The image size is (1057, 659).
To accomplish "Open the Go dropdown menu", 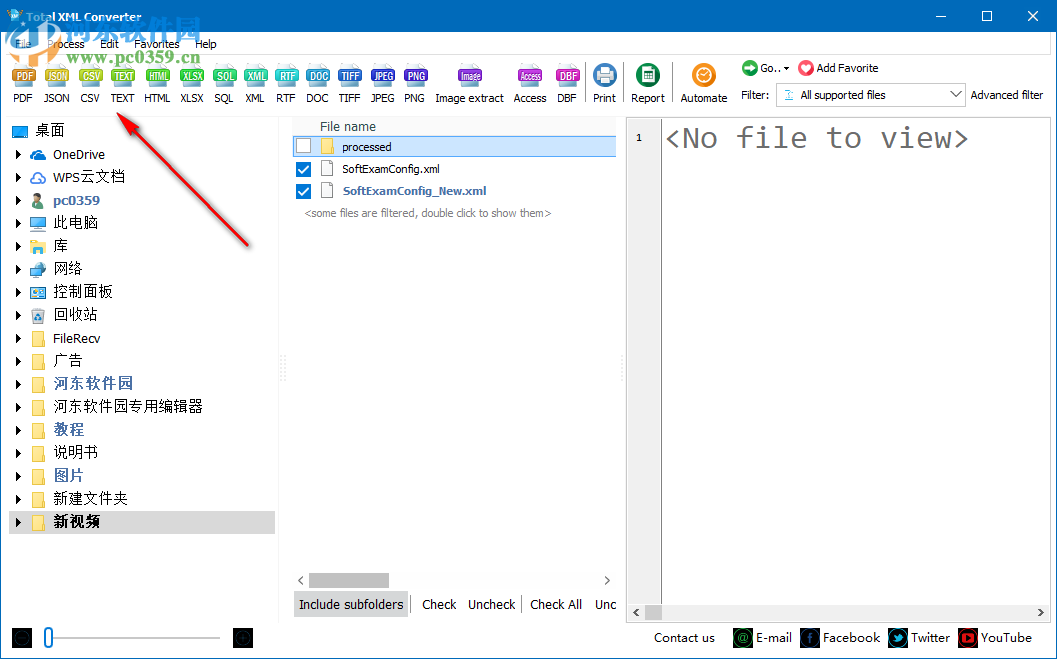I will pyautogui.click(x=765, y=67).
